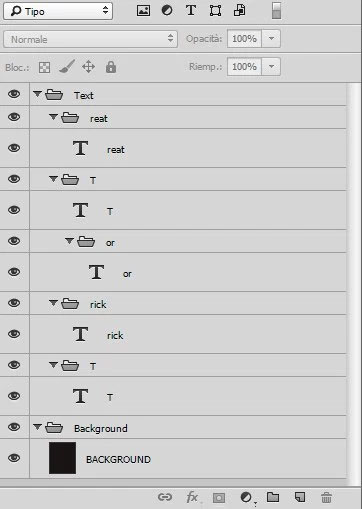Filter layers by smart object icon

coord(240,10)
